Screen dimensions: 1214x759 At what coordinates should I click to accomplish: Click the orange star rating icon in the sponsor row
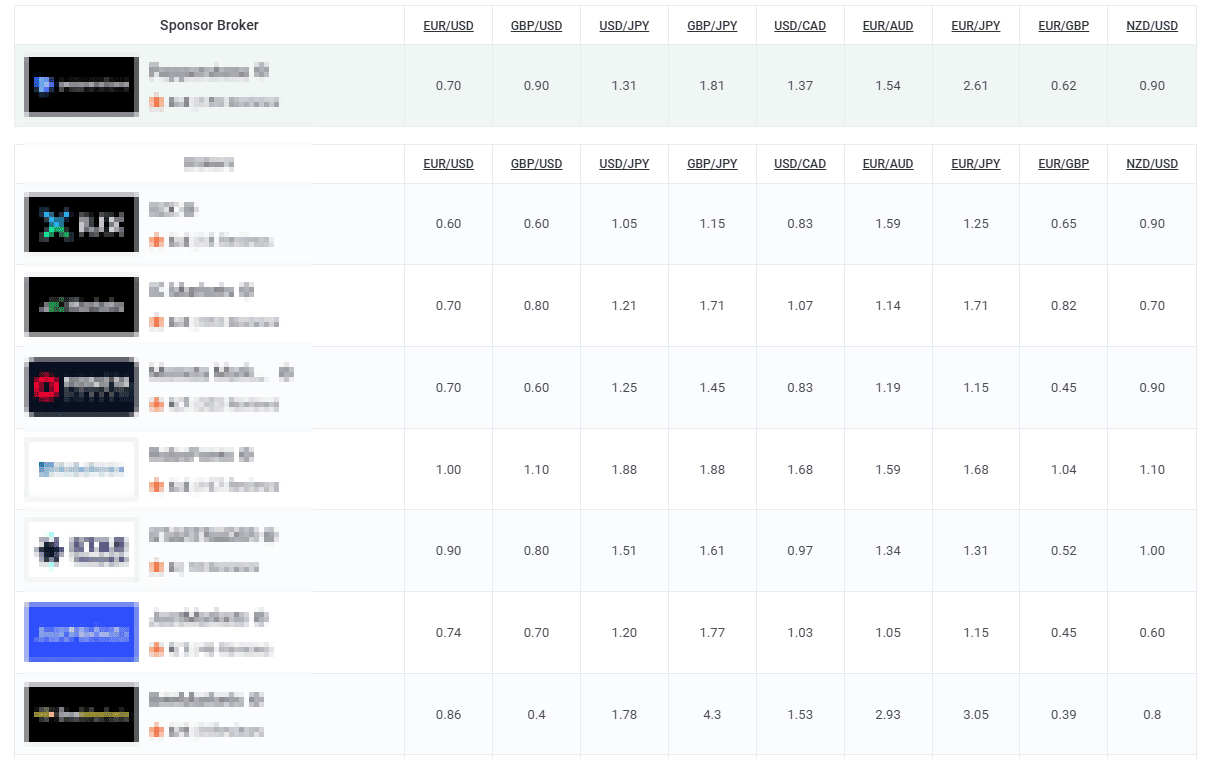coord(156,102)
